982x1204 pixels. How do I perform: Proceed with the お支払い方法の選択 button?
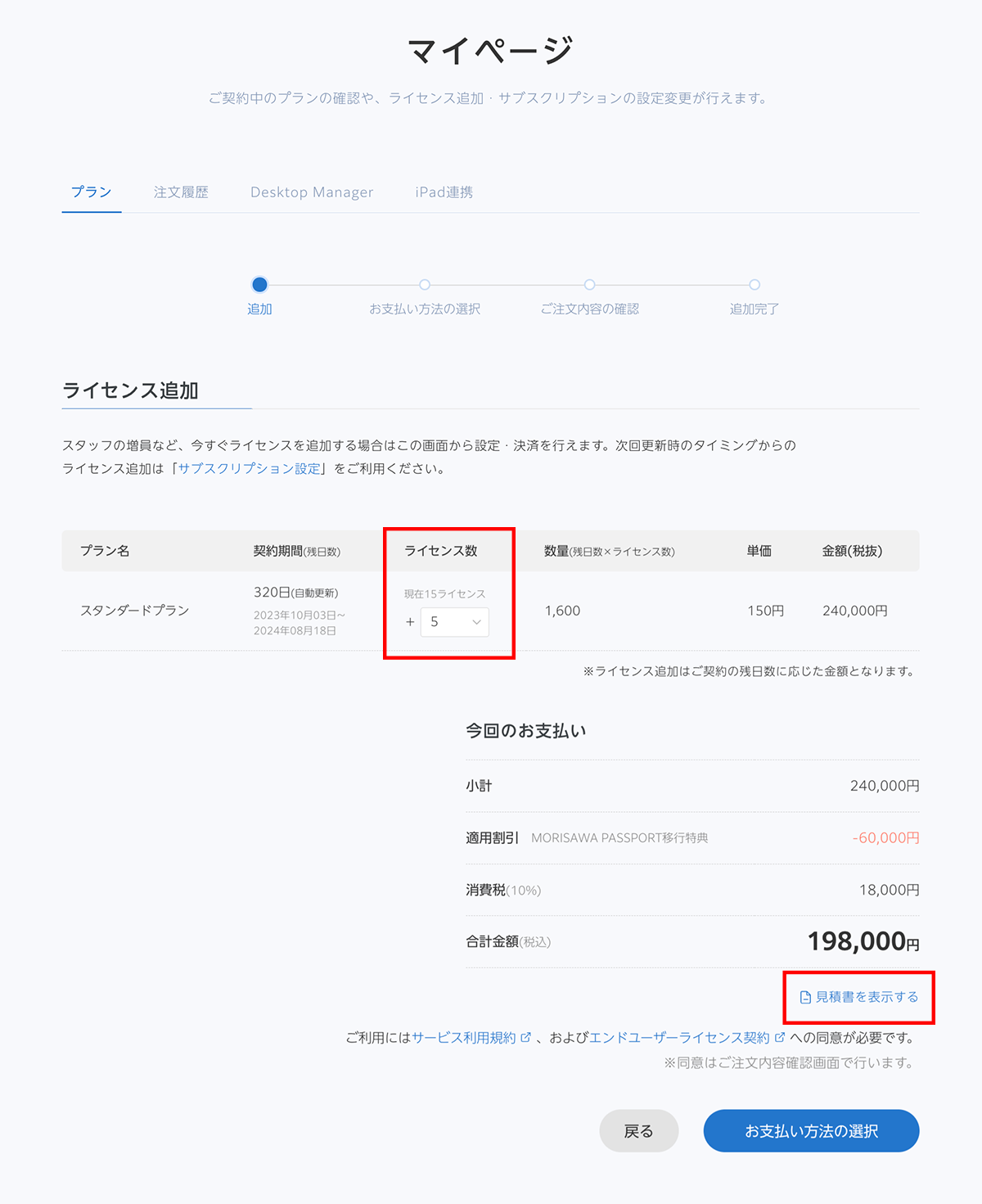tap(811, 1131)
